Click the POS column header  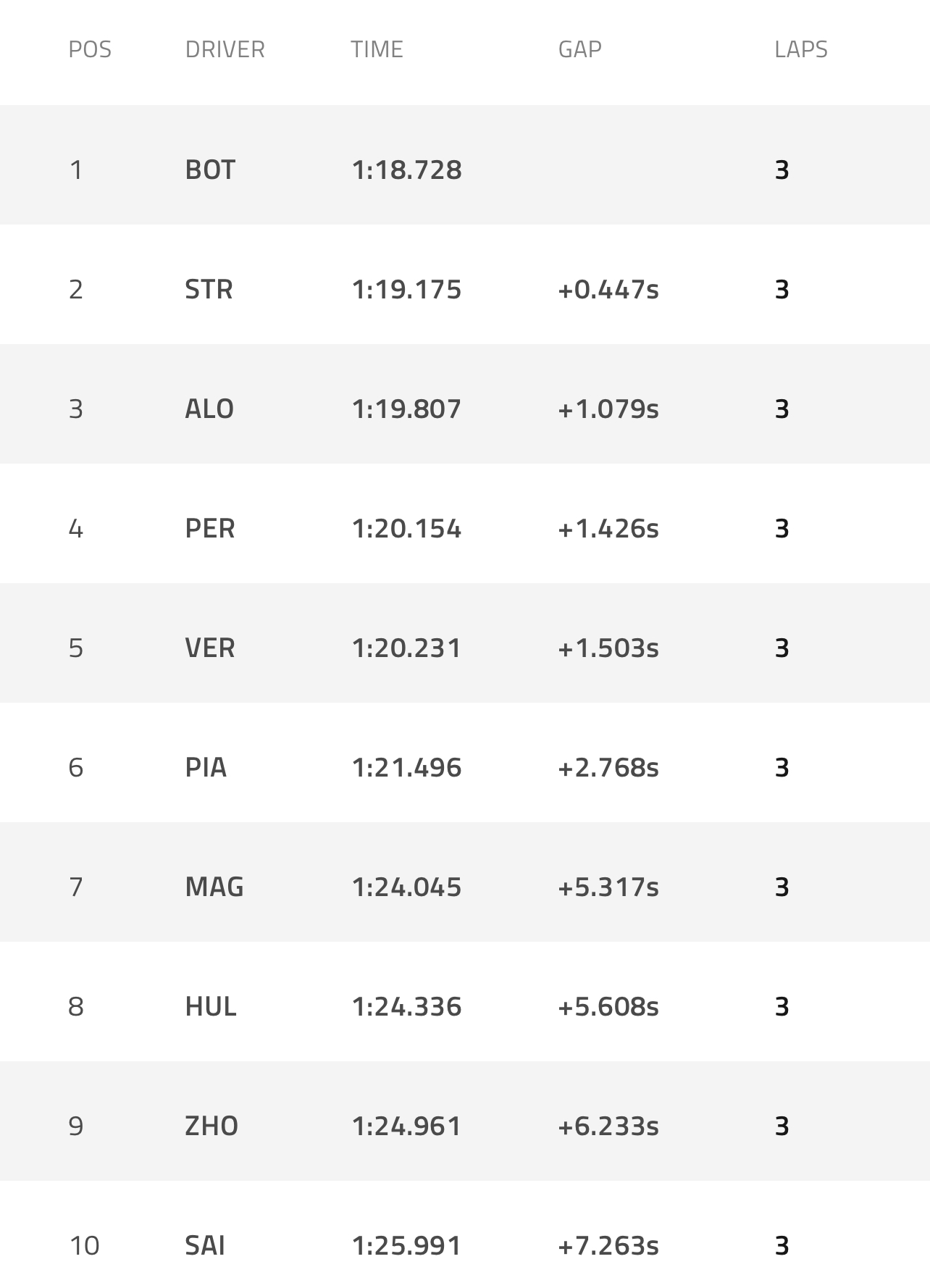[x=90, y=49]
